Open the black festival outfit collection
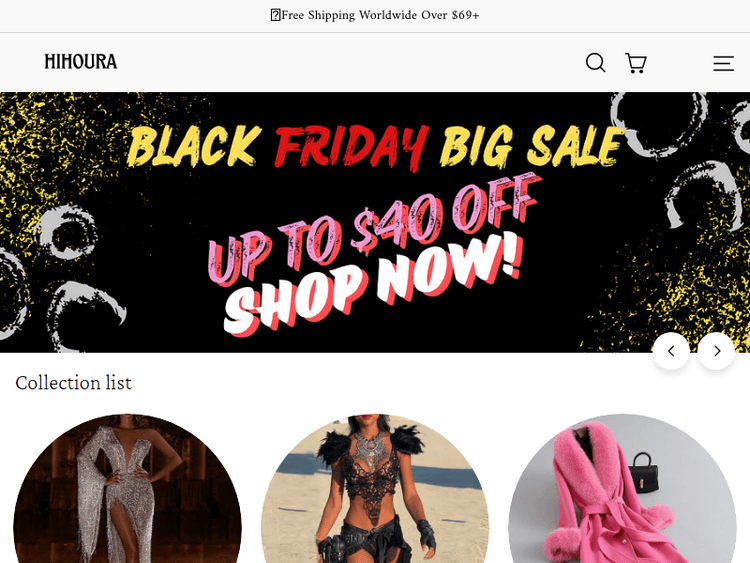Screen dimensions: 750x563 (375, 488)
